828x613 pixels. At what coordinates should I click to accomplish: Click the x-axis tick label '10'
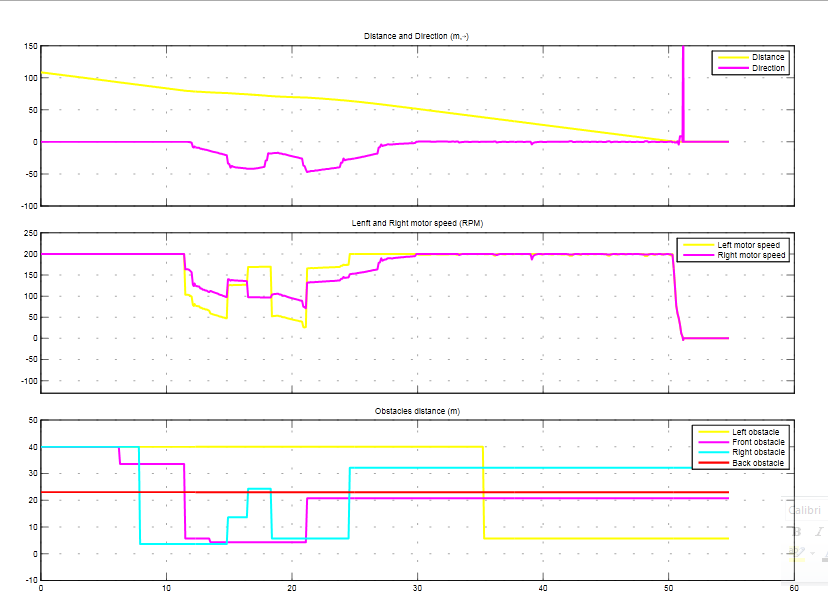(x=166, y=588)
